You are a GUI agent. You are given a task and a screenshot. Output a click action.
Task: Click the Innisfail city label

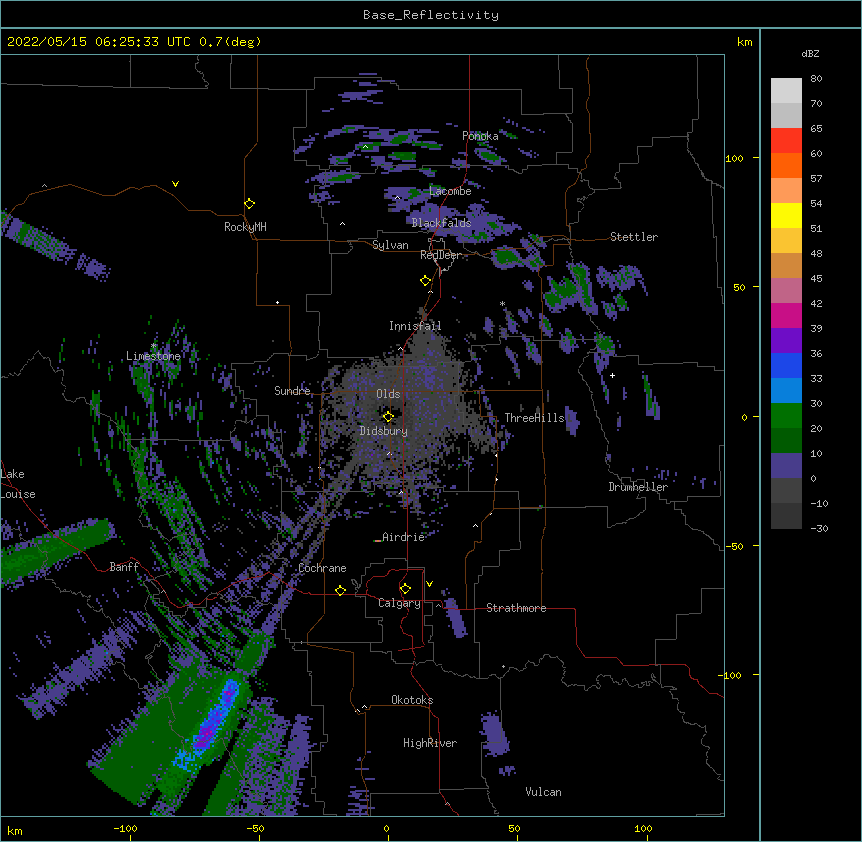click(x=415, y=326)
